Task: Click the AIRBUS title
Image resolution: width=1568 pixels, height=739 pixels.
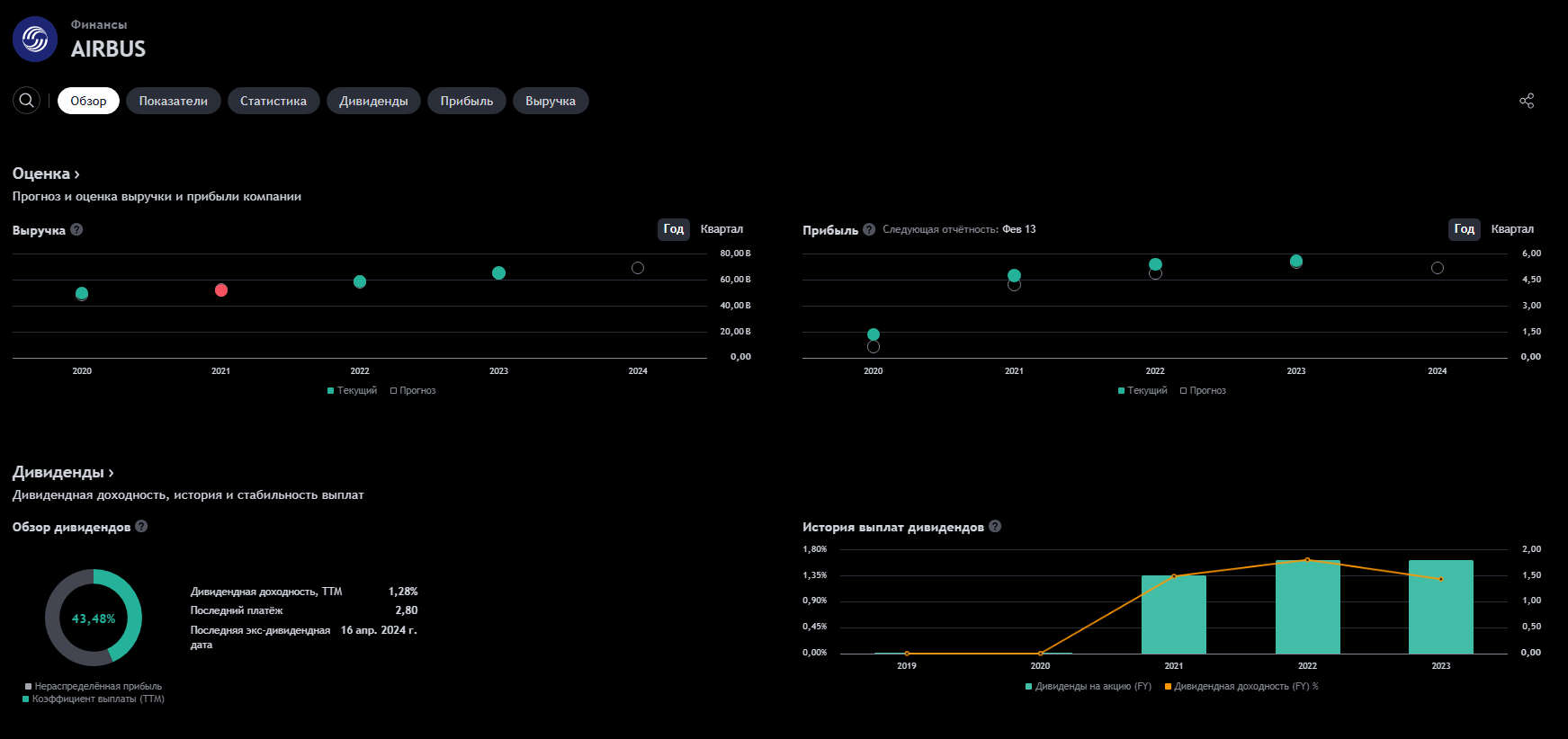Action: (x=108, y=49)
